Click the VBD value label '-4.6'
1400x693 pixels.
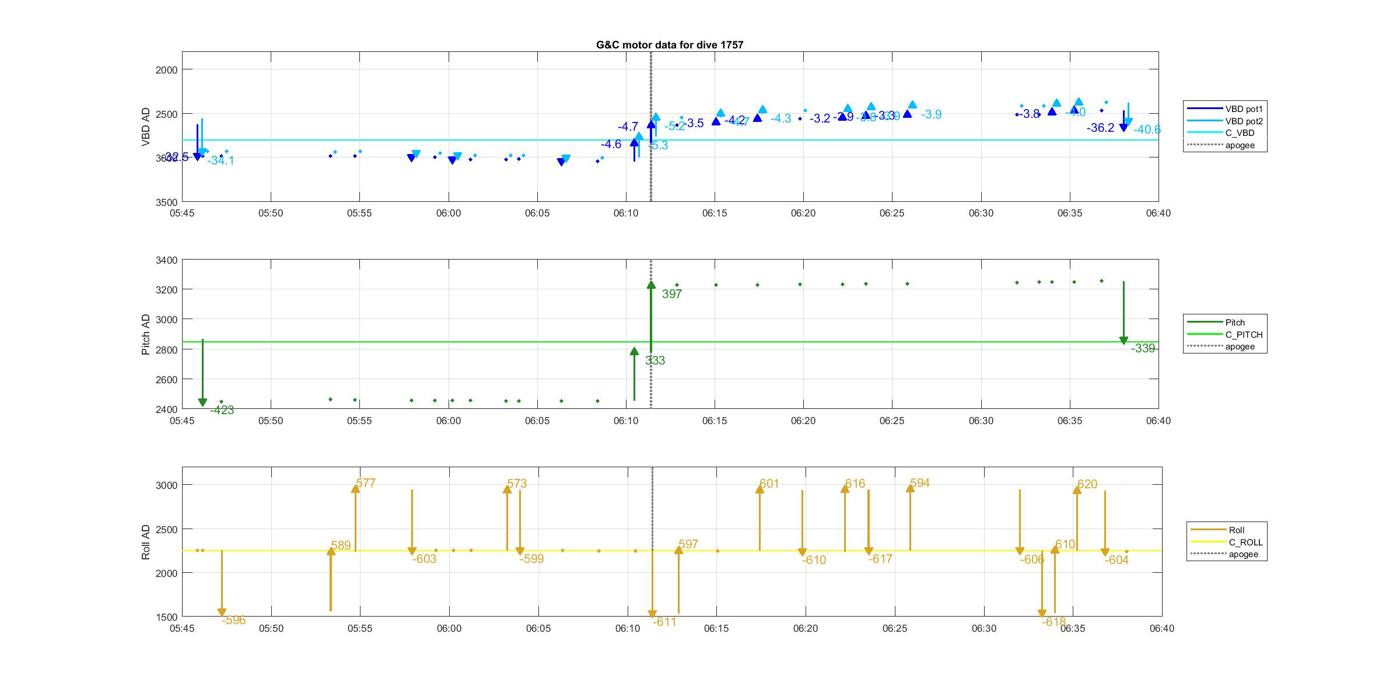[611, 144]
